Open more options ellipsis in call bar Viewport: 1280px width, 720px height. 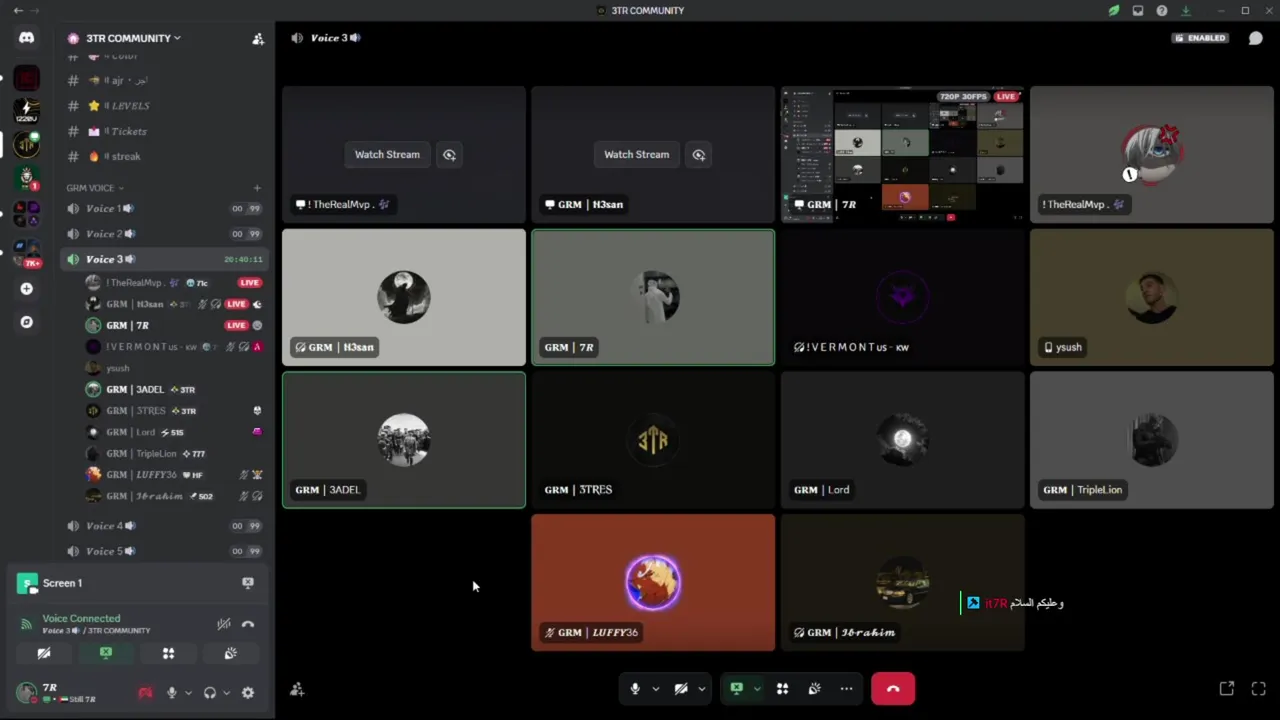pyautogui.click(x=846, y=688)
